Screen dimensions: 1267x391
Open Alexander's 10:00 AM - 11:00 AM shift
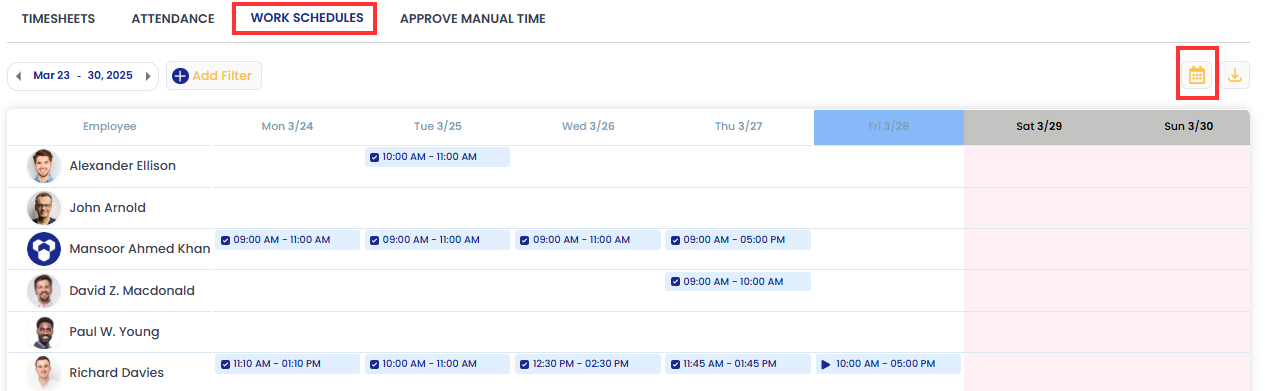[x=437, y=157]
